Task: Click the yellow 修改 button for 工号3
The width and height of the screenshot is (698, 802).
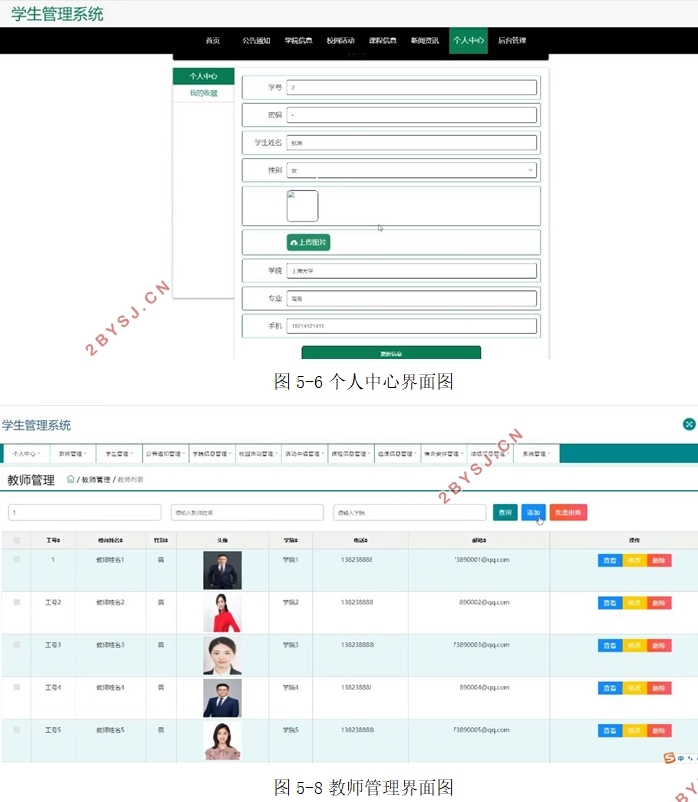Action: [x=634, y=645]
